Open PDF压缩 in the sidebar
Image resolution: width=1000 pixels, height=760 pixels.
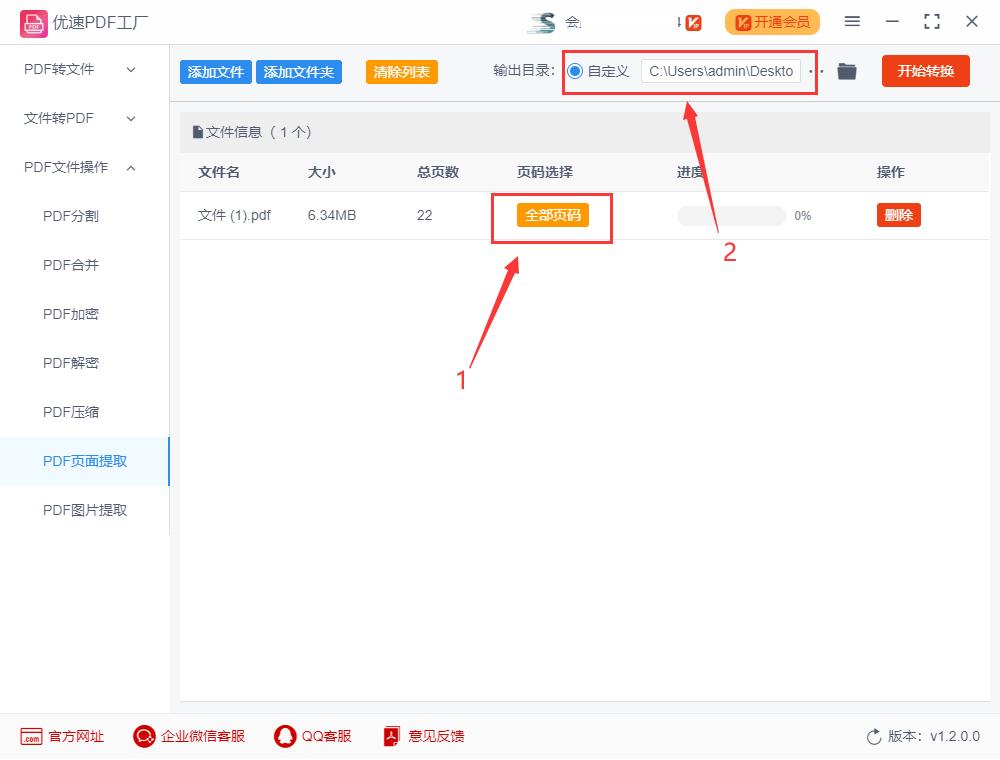tap(71, 413)
